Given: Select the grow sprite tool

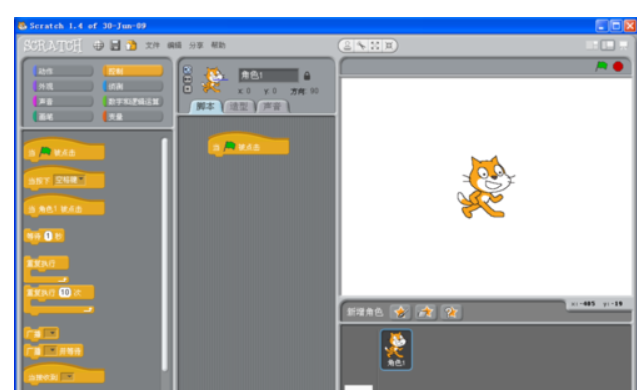Looking at the screenshot, I should coord(375,46).
